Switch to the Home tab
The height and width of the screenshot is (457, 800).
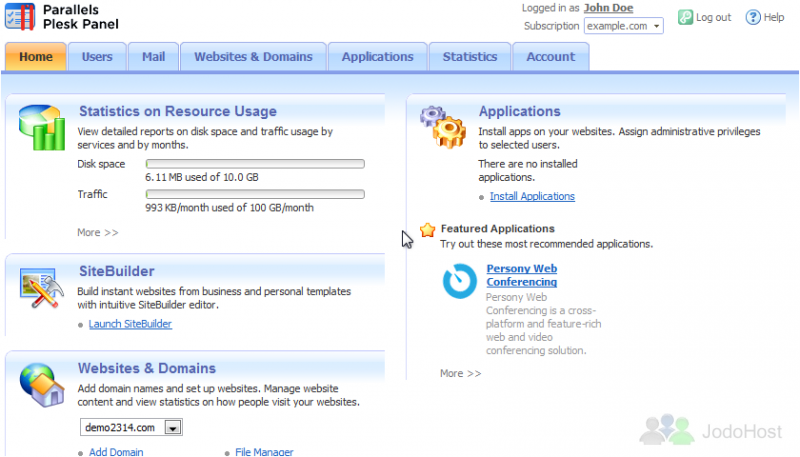[x=36, y=57]
